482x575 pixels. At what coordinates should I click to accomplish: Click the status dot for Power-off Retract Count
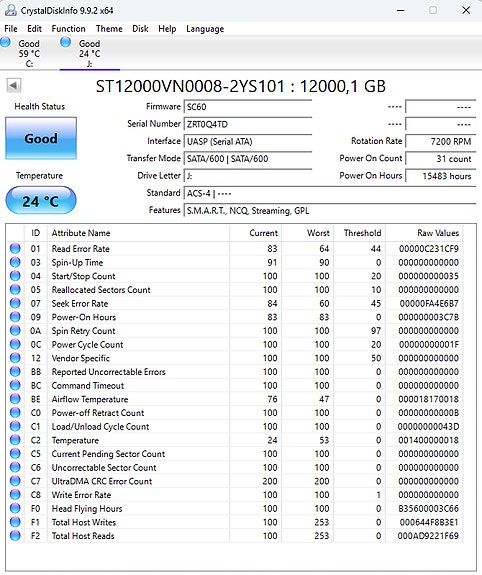[x=15, y=413]
